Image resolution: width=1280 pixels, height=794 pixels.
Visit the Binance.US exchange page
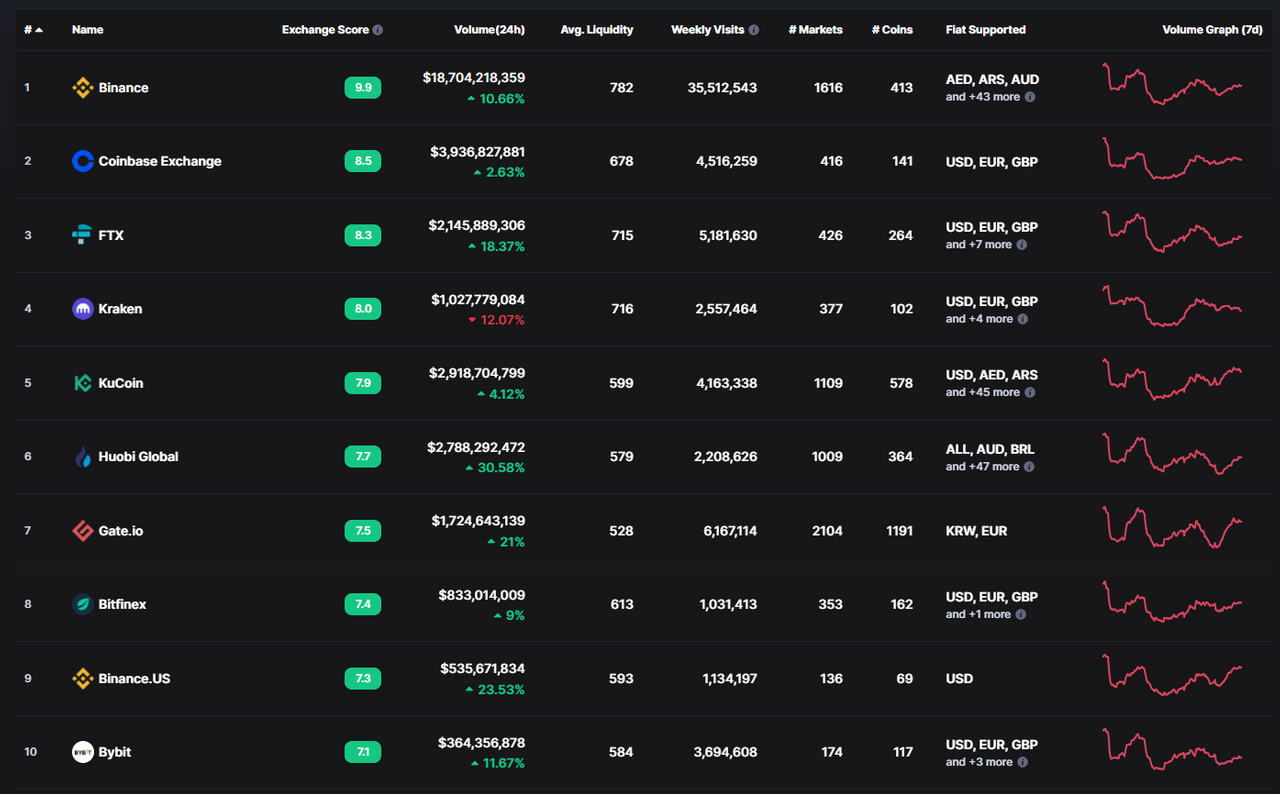[x=135, y=678]
